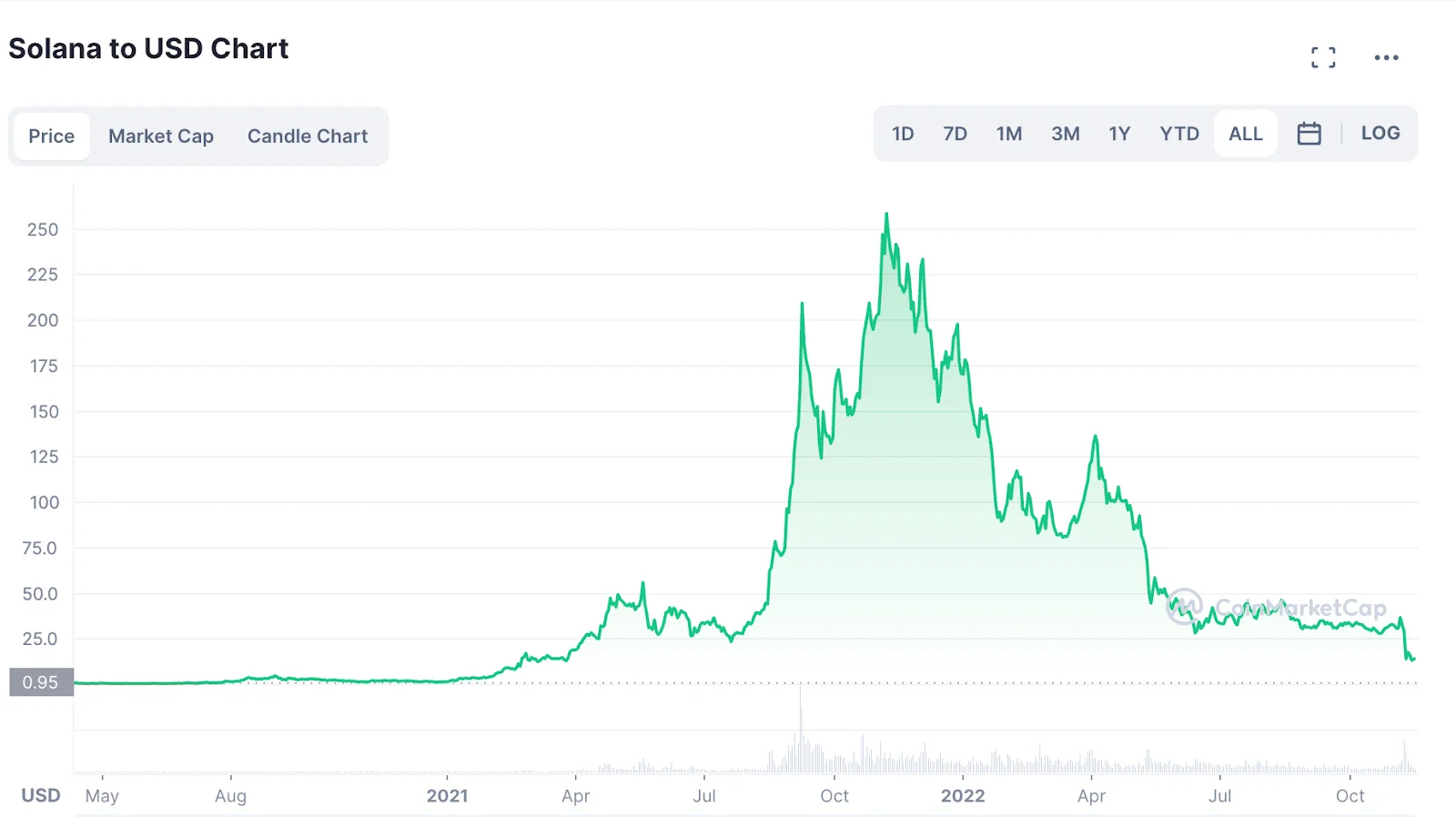Select the YTD time range
This screenshot has width=1456, height=817.
click(1179, 134)
